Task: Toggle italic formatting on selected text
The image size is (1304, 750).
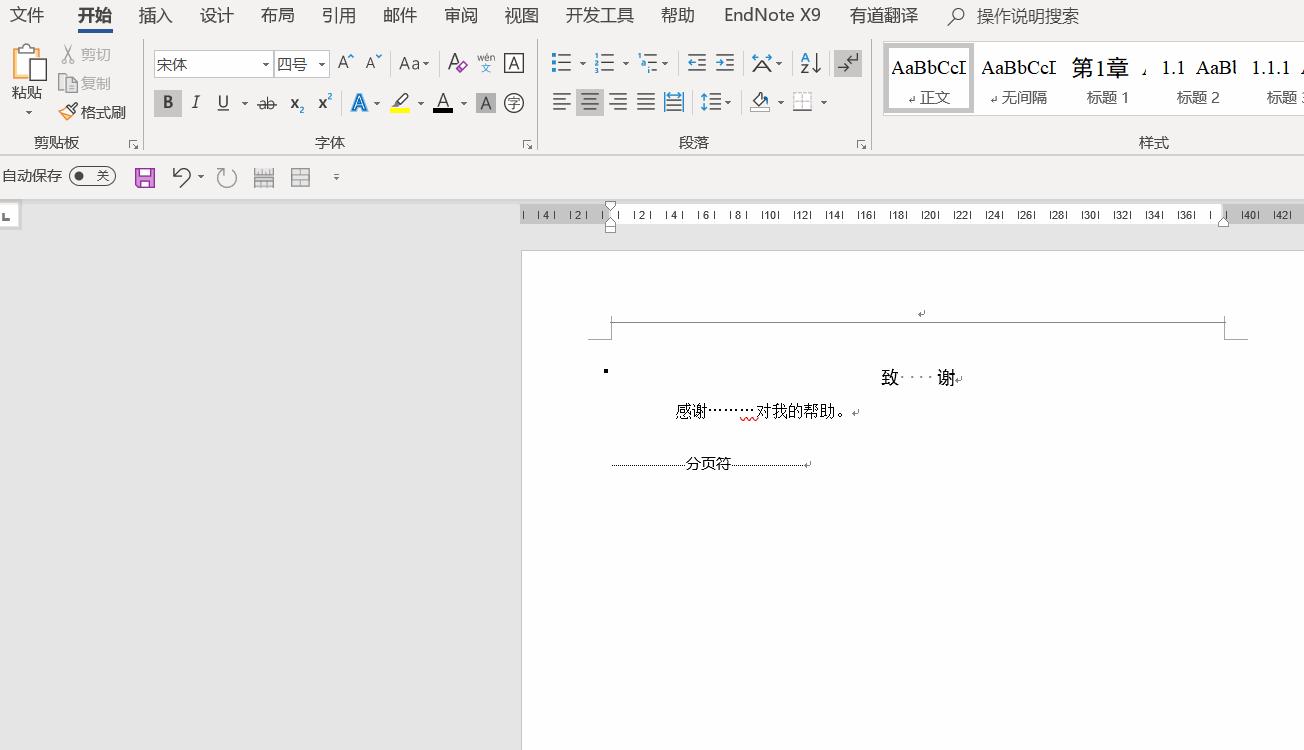Action: pos(195,102)
